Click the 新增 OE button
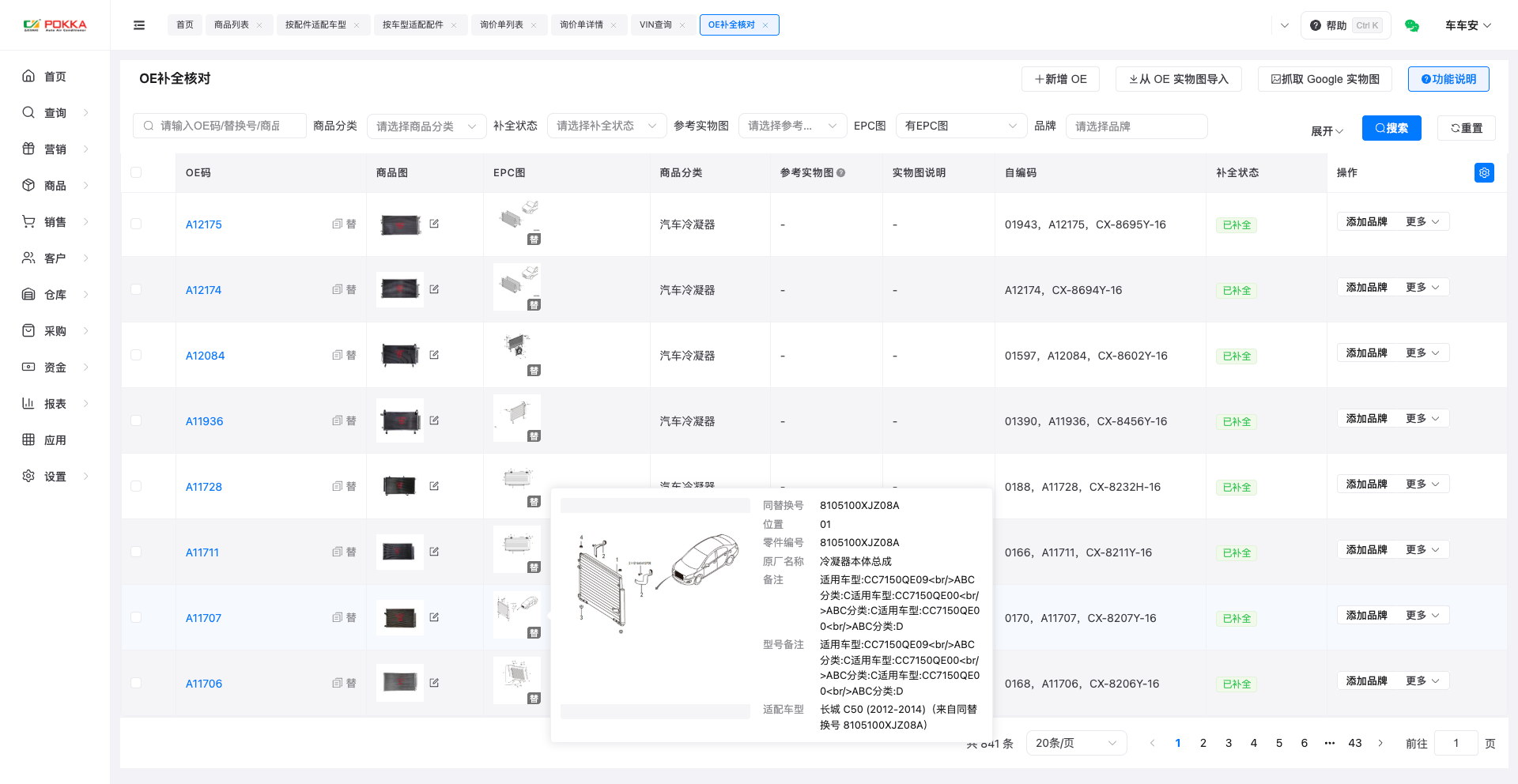The height and width of the screenshot is (784, 1518). (1060, 79)
